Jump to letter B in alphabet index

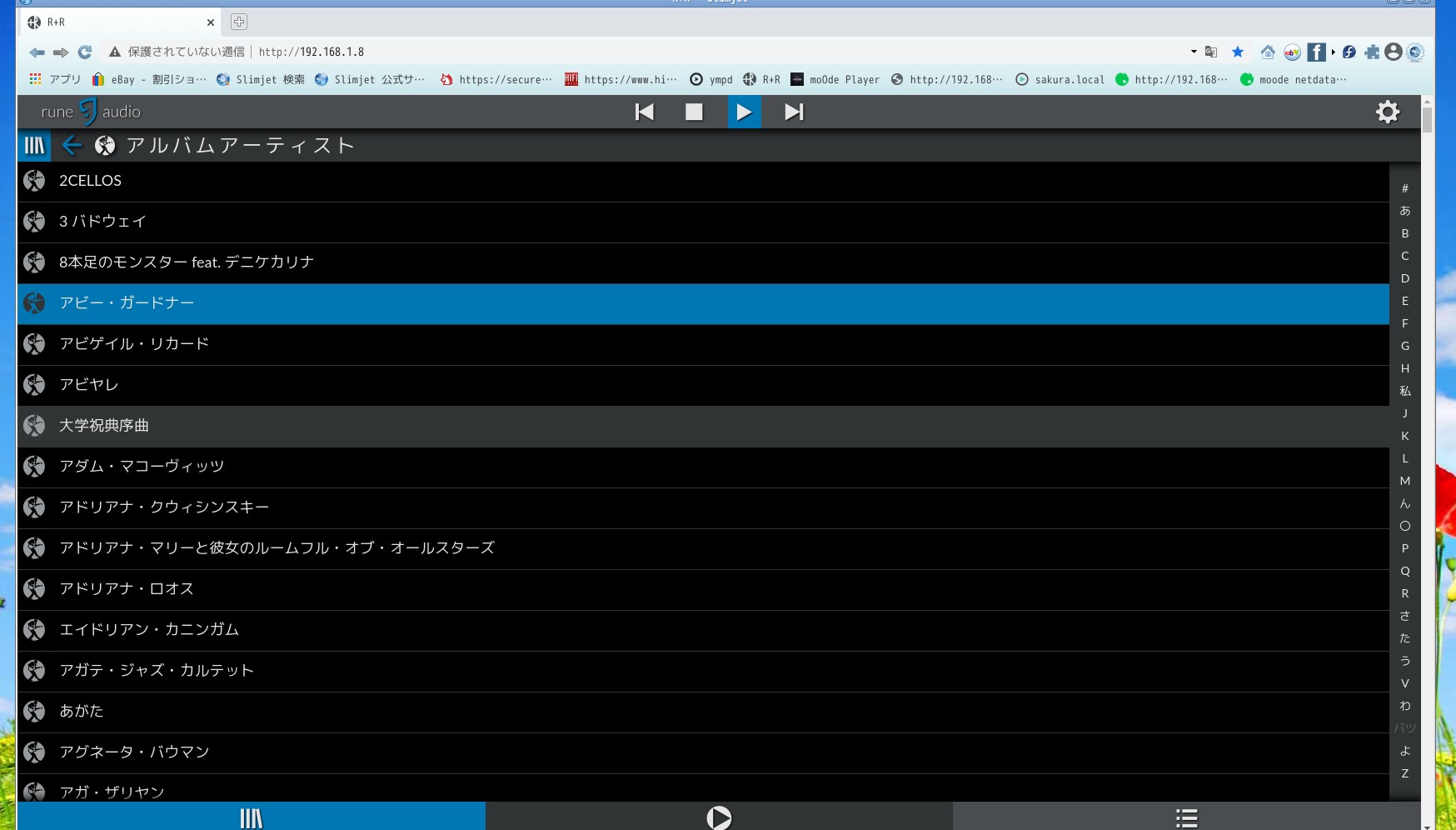1405,233
